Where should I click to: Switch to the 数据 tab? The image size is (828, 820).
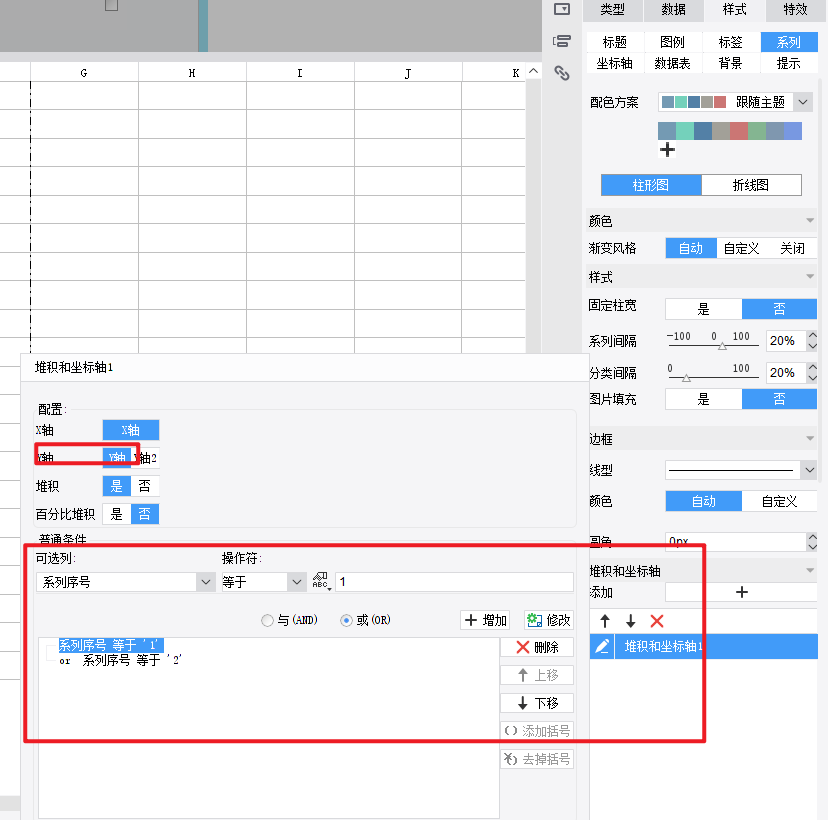673,10
